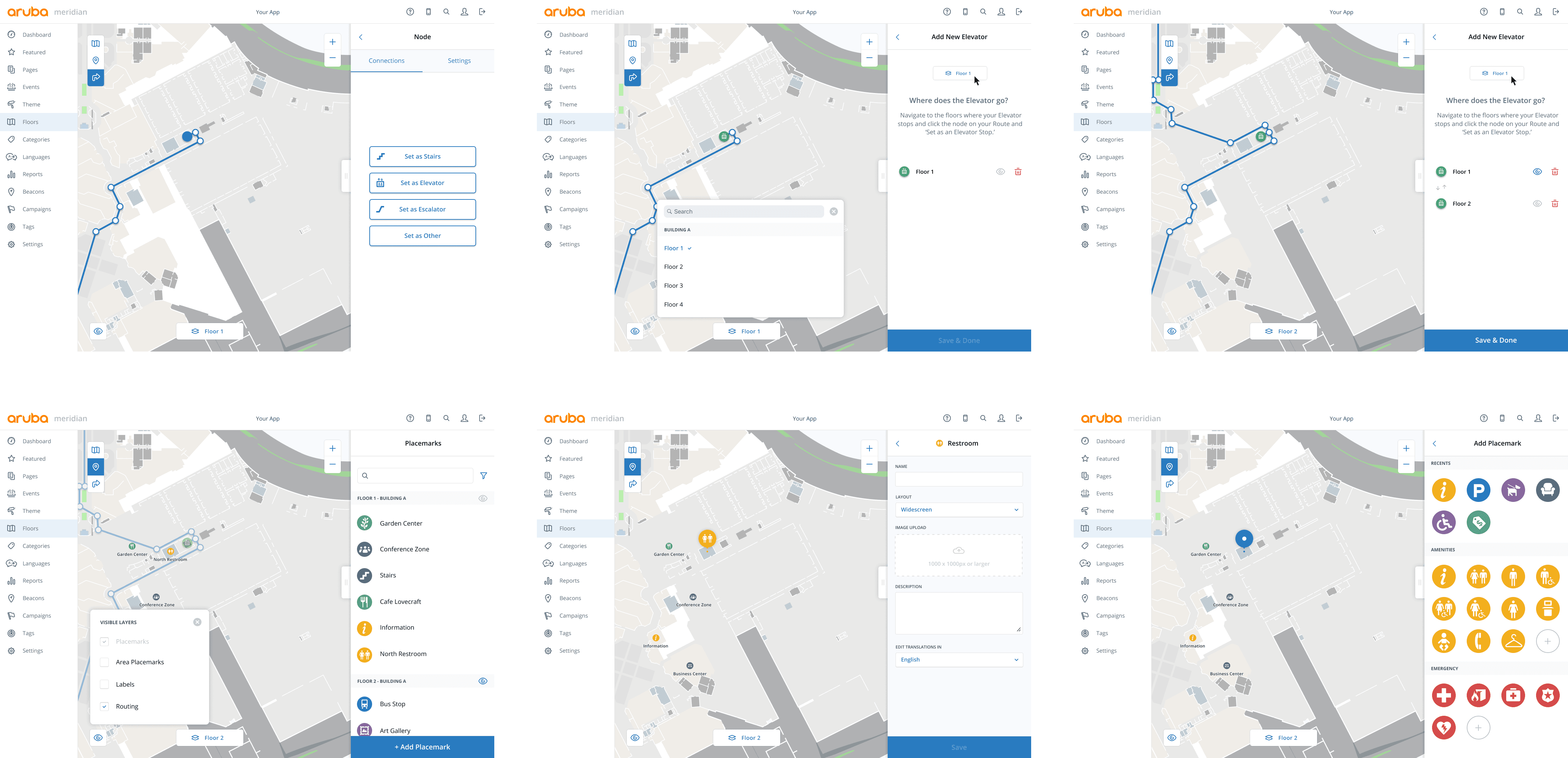Toggle visibility of Floor 2 - Building A placemarks
The height and width of the screenshot is (758, 1568).
(483, 681)
